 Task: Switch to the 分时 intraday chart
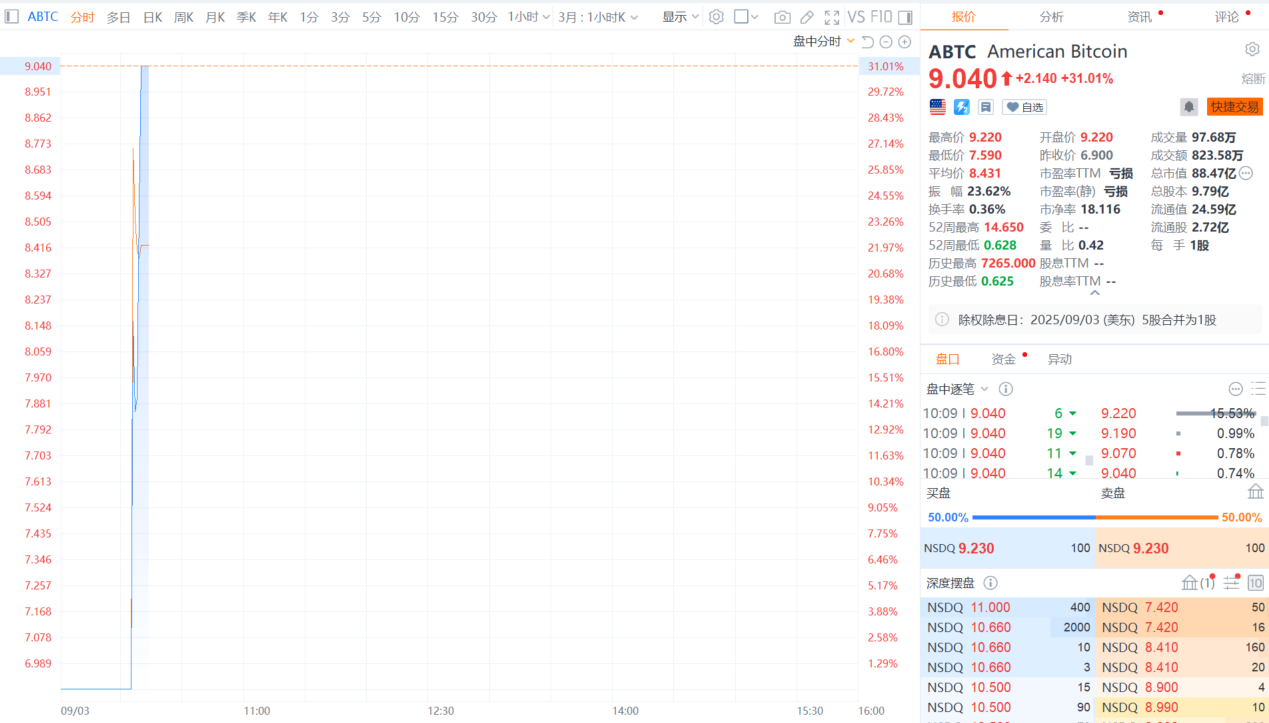coord(83,17)
